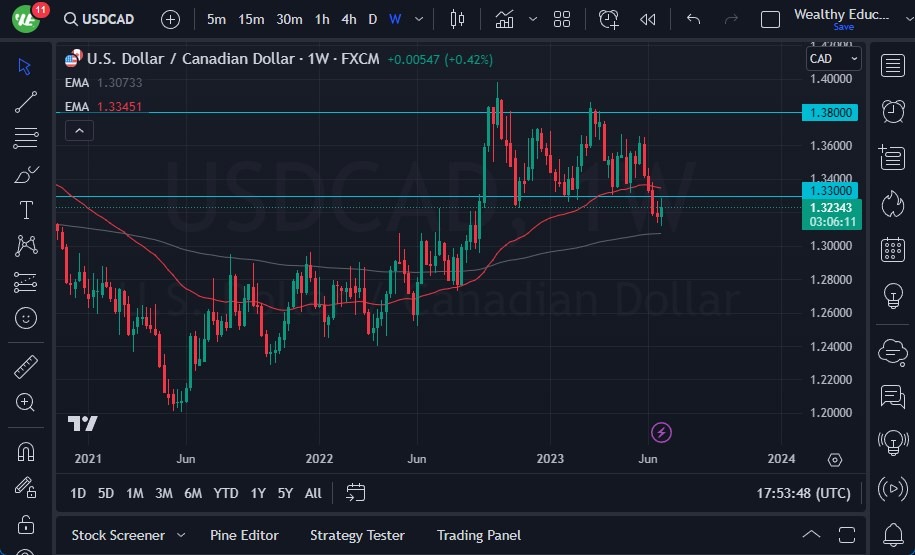Image resolution: width=915 pixels, height=555 pixels.
Task: Select the Text tool in left toolbar
Action: coord(26,210)
